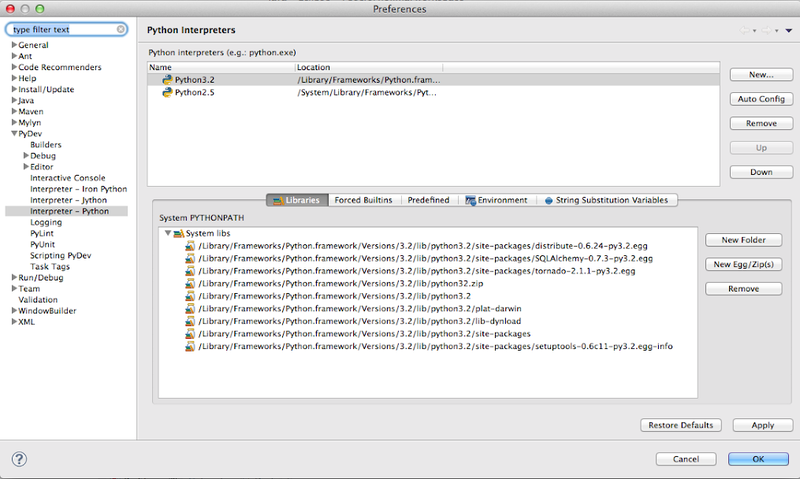This screenshot has height=479, width=800.
Task: Click the System libs folder icon
Action: click(x=178, y=233)
